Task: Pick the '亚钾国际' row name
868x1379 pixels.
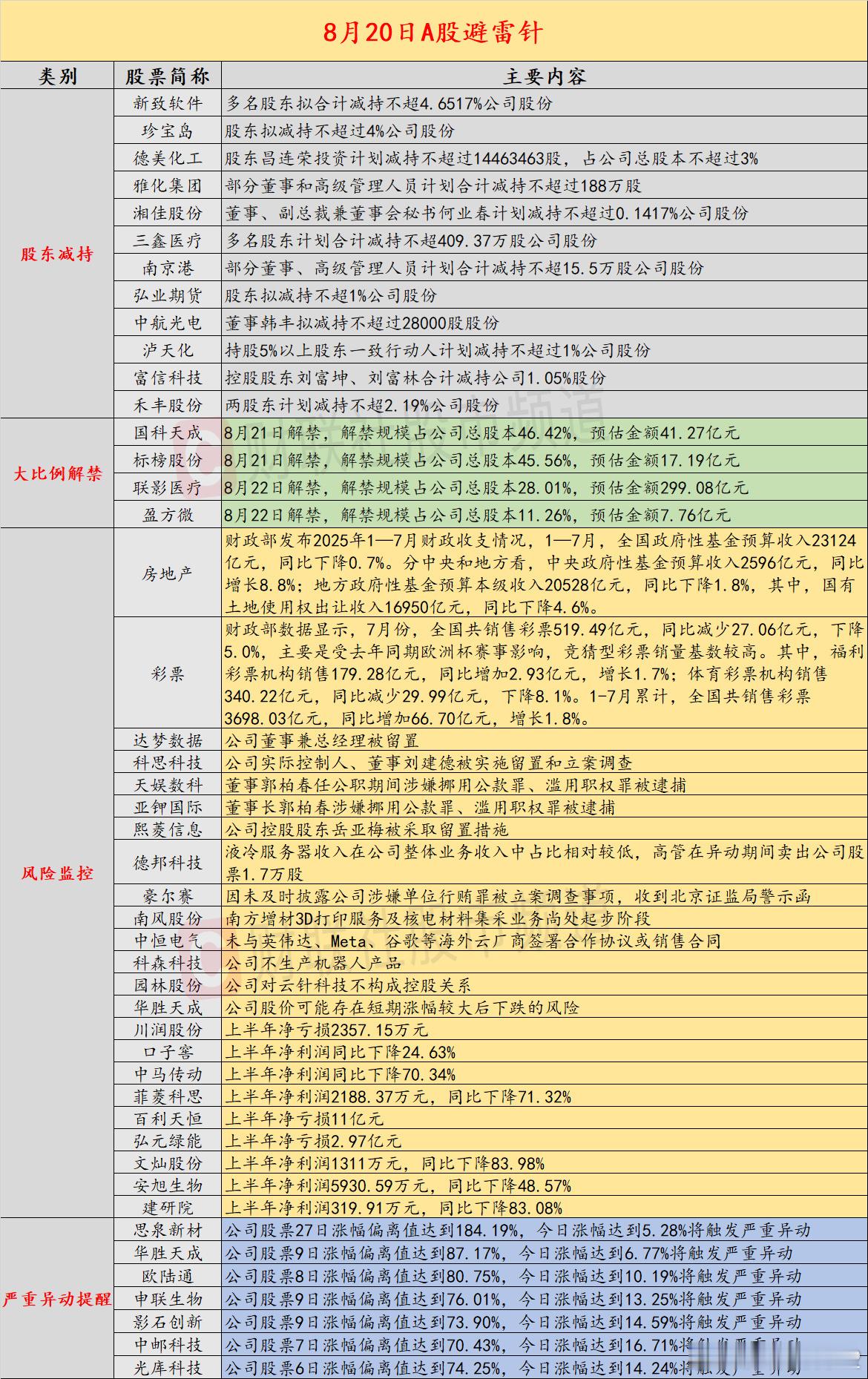Action: point(168,808)
